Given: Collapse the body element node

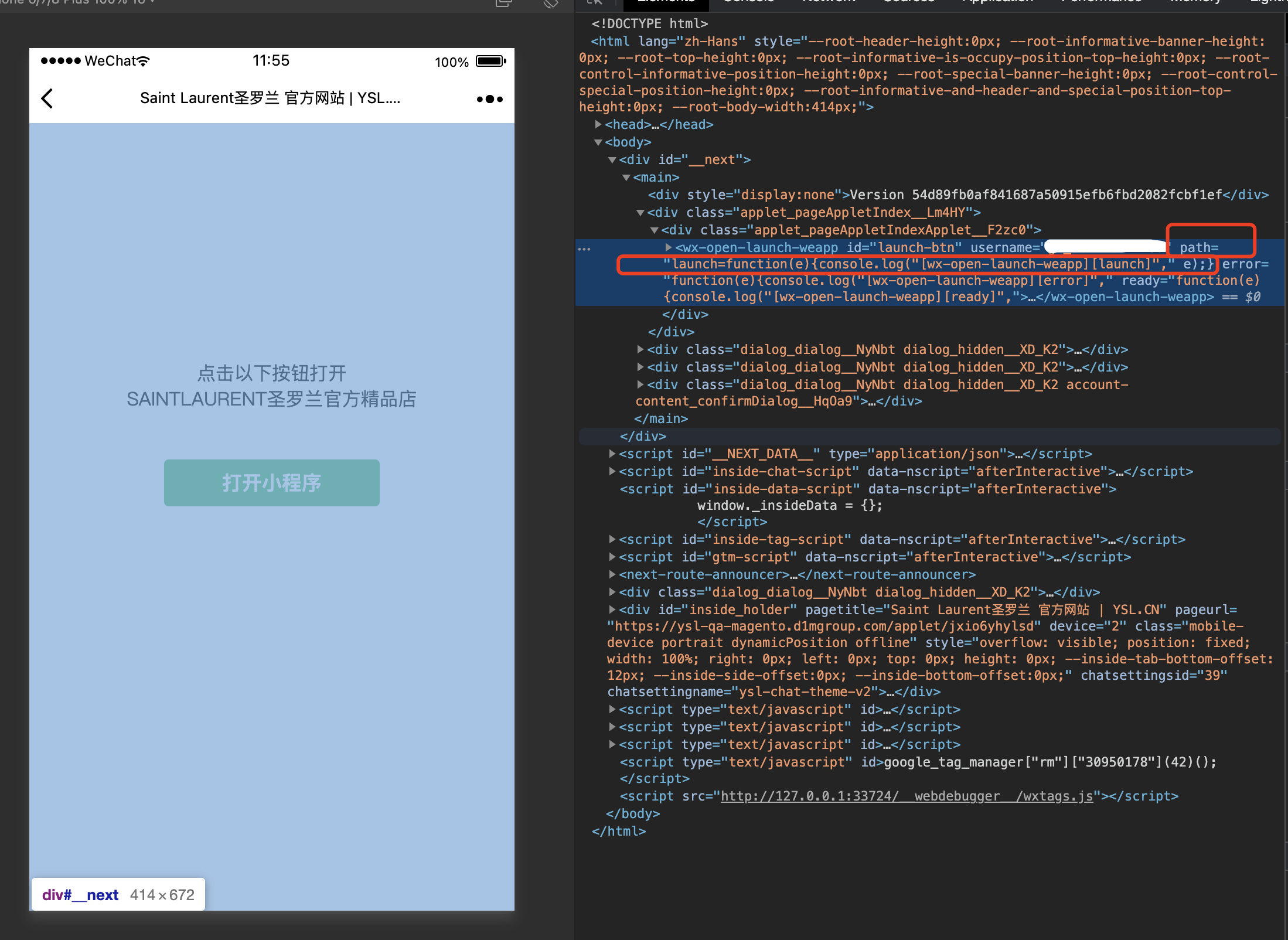Looking at the screenshot, I should point(598,142).
